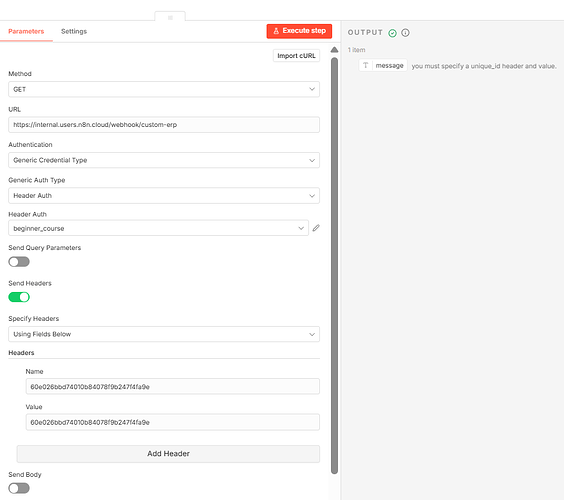The image size is (564, 500).
Task: Toggle Send Query Parameters switch
Action: (x=19, y=262)
